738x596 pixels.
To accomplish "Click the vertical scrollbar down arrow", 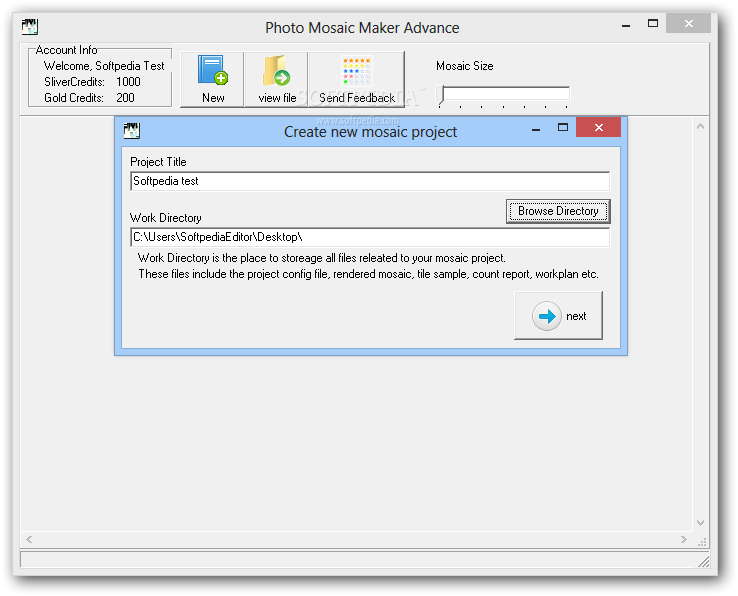I will point(700,523).
